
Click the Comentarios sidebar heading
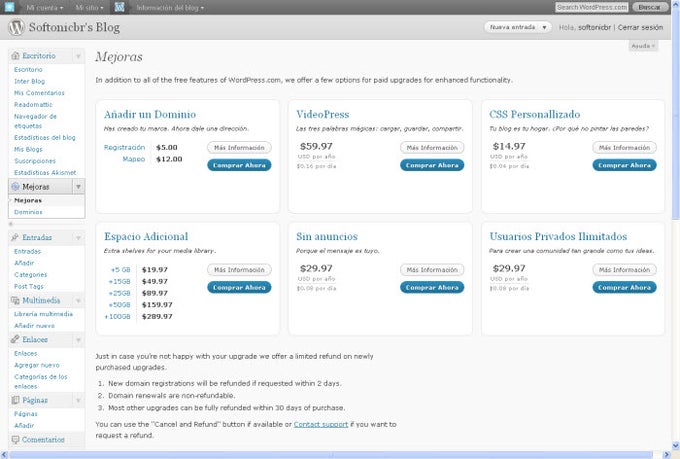click(43, 439)
